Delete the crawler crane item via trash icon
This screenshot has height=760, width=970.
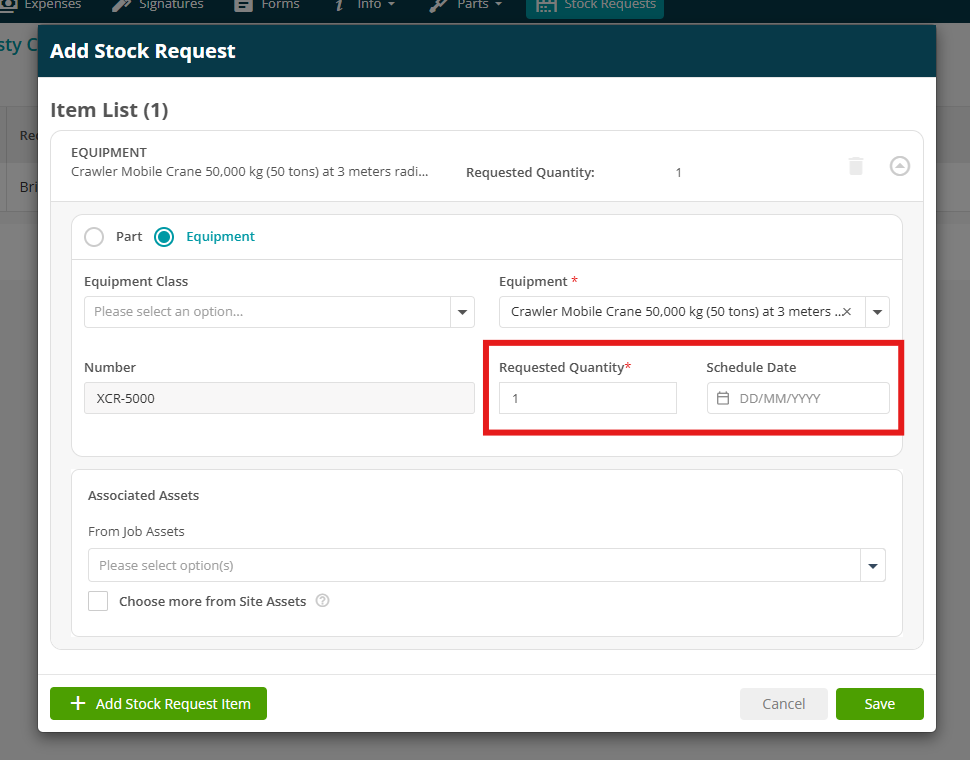click(856, 166)
